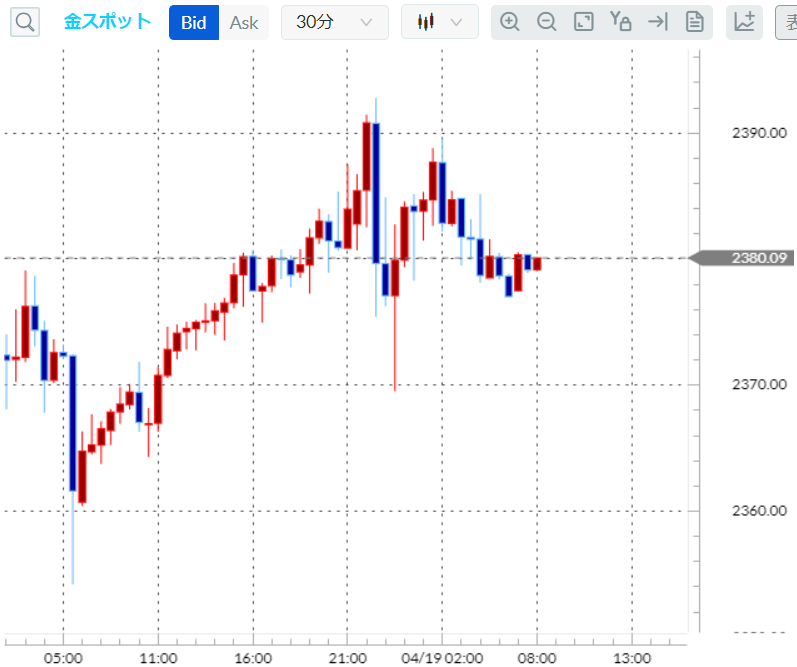The width and height of the screenshot is (797, 667).
Task: Click the 04/19 02:00 time label
Action: tap(442, 658)
